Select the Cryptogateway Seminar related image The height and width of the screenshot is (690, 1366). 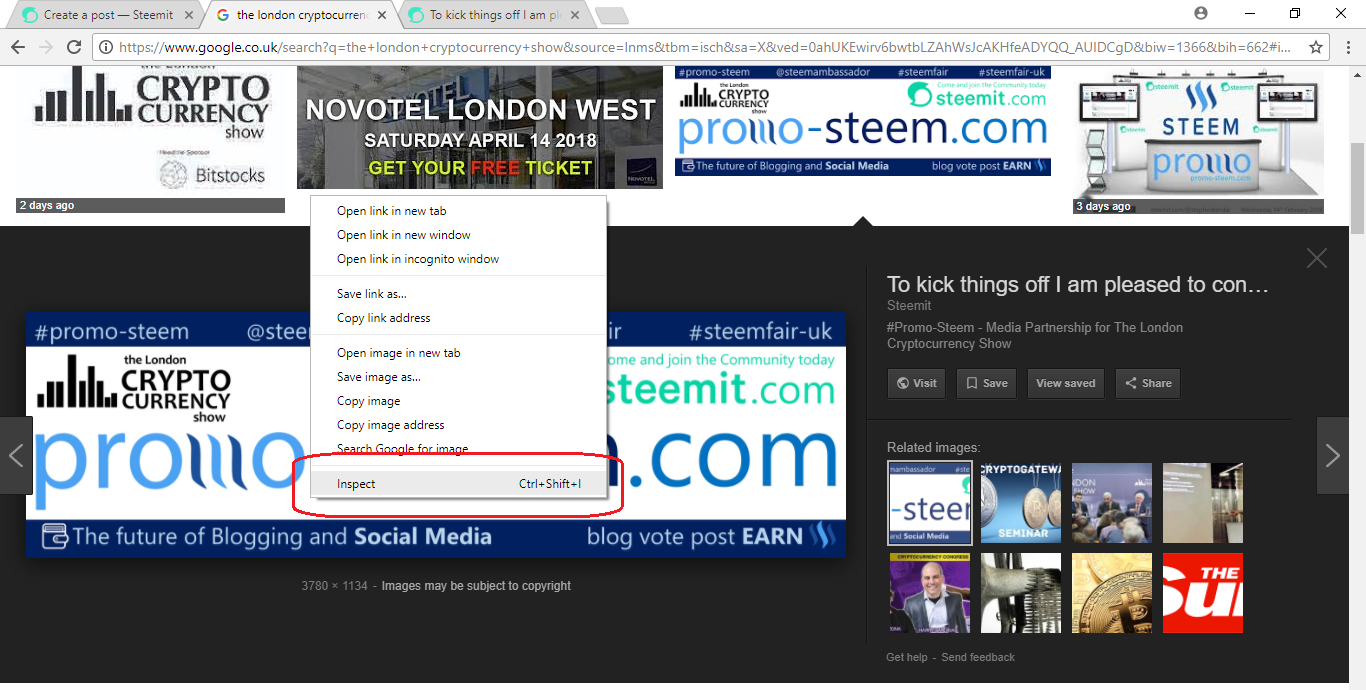pyautogui.click(x=1021, y=503)
